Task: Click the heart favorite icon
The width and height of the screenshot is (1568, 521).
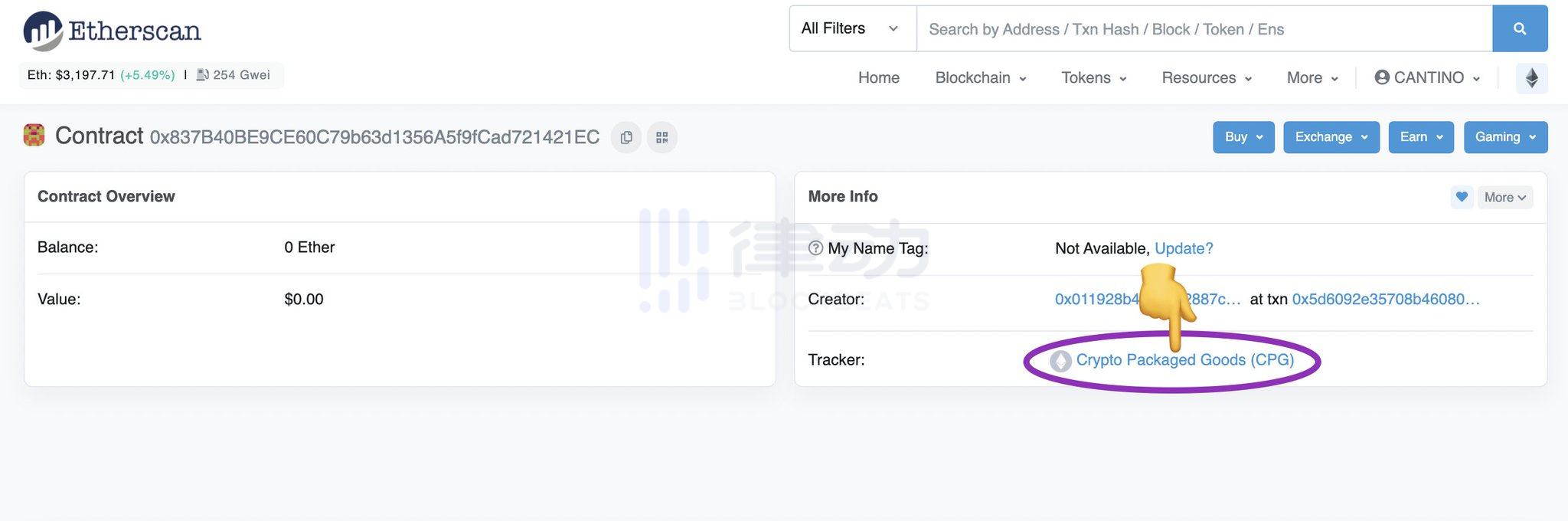Action: pos(1462,197)
